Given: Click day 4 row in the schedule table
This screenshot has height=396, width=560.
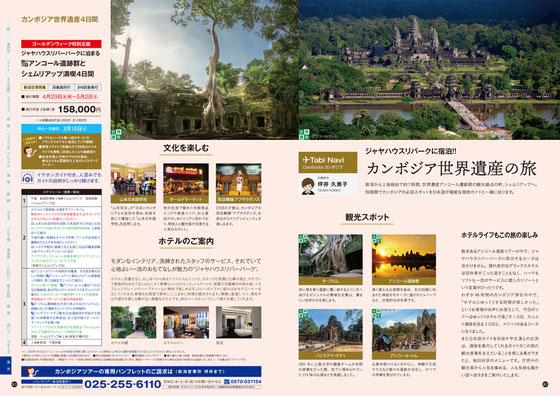Looking at the screenshot, I should click(61, 342).
